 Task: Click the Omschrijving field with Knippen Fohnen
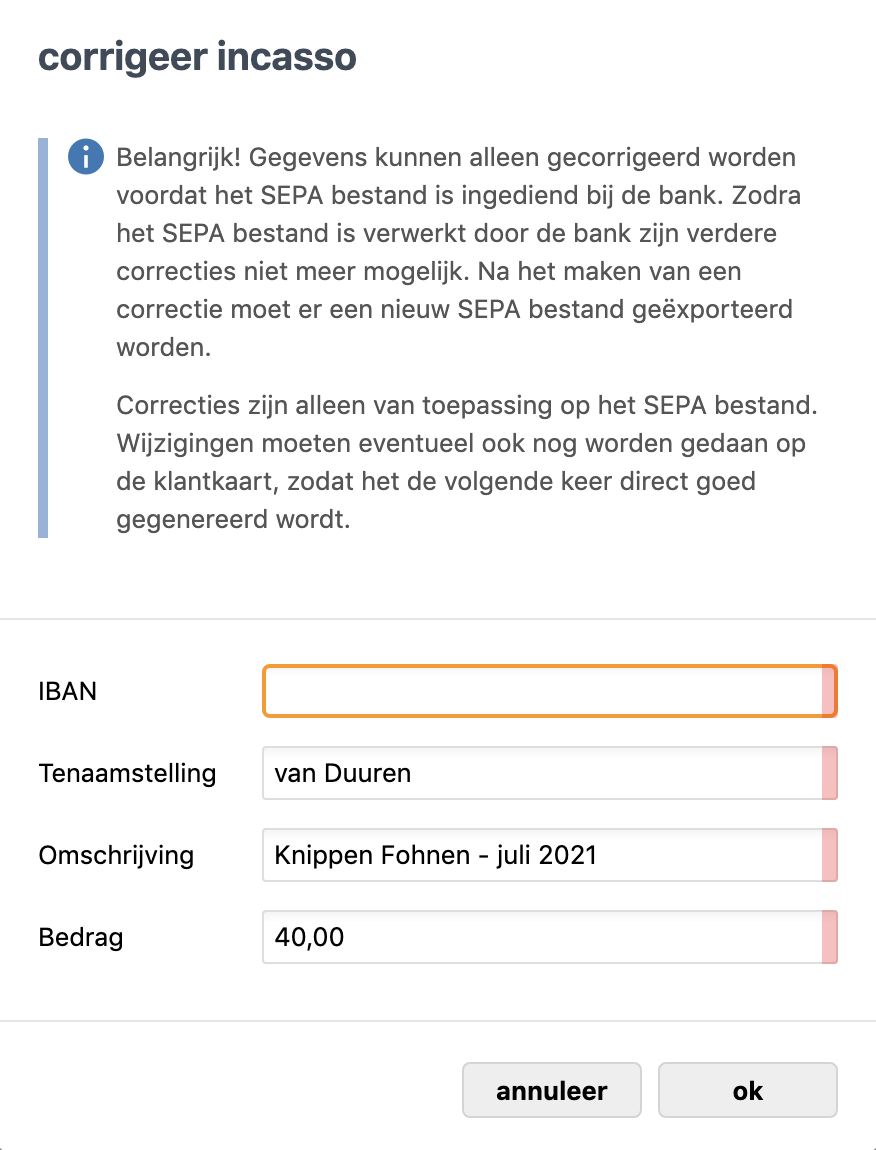(x=540, y=855)
